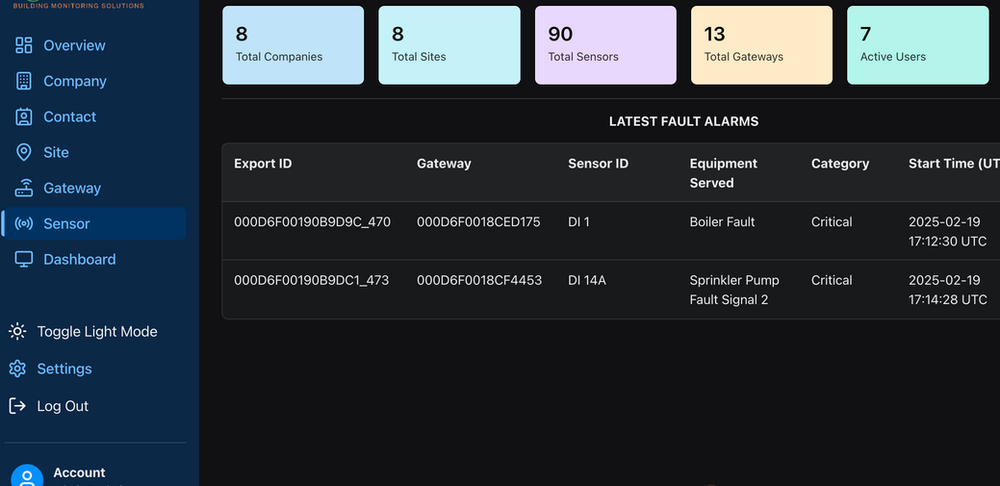Screen dimensions: 1000x486
Task: Click Critical in the Sprinkler Pump row
Action: pos(832,280)
